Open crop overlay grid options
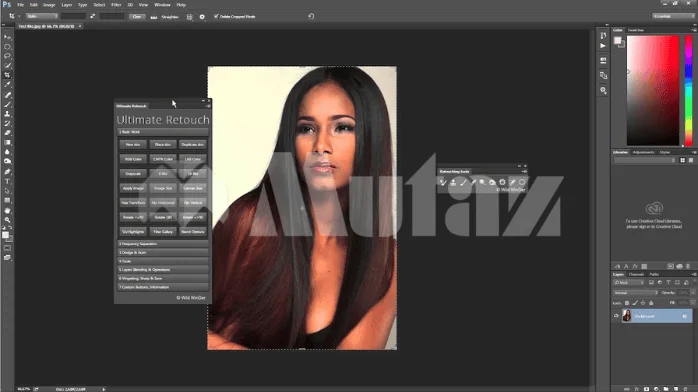 [190, 17]
